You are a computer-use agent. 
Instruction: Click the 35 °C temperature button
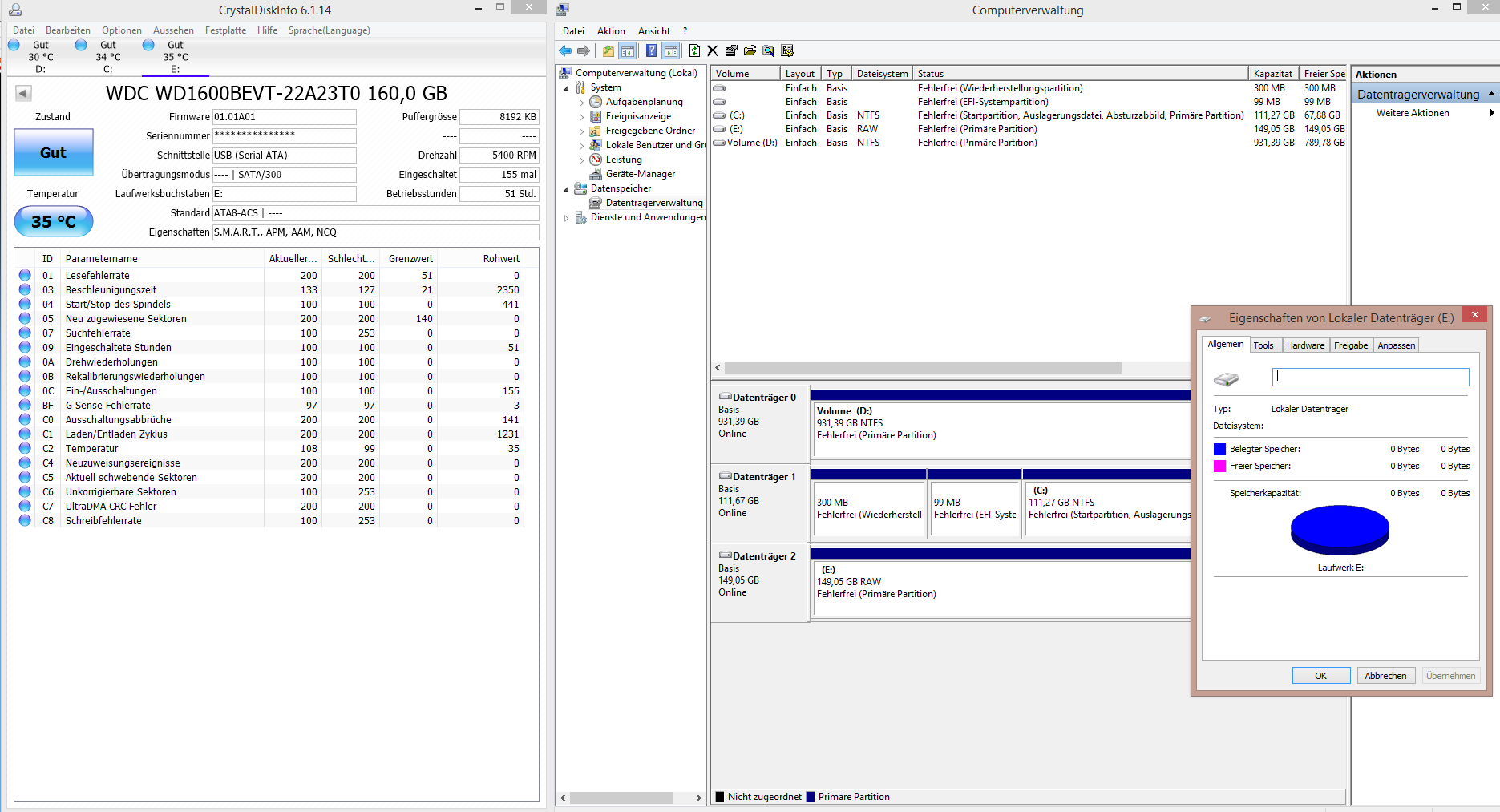[54, 221]
